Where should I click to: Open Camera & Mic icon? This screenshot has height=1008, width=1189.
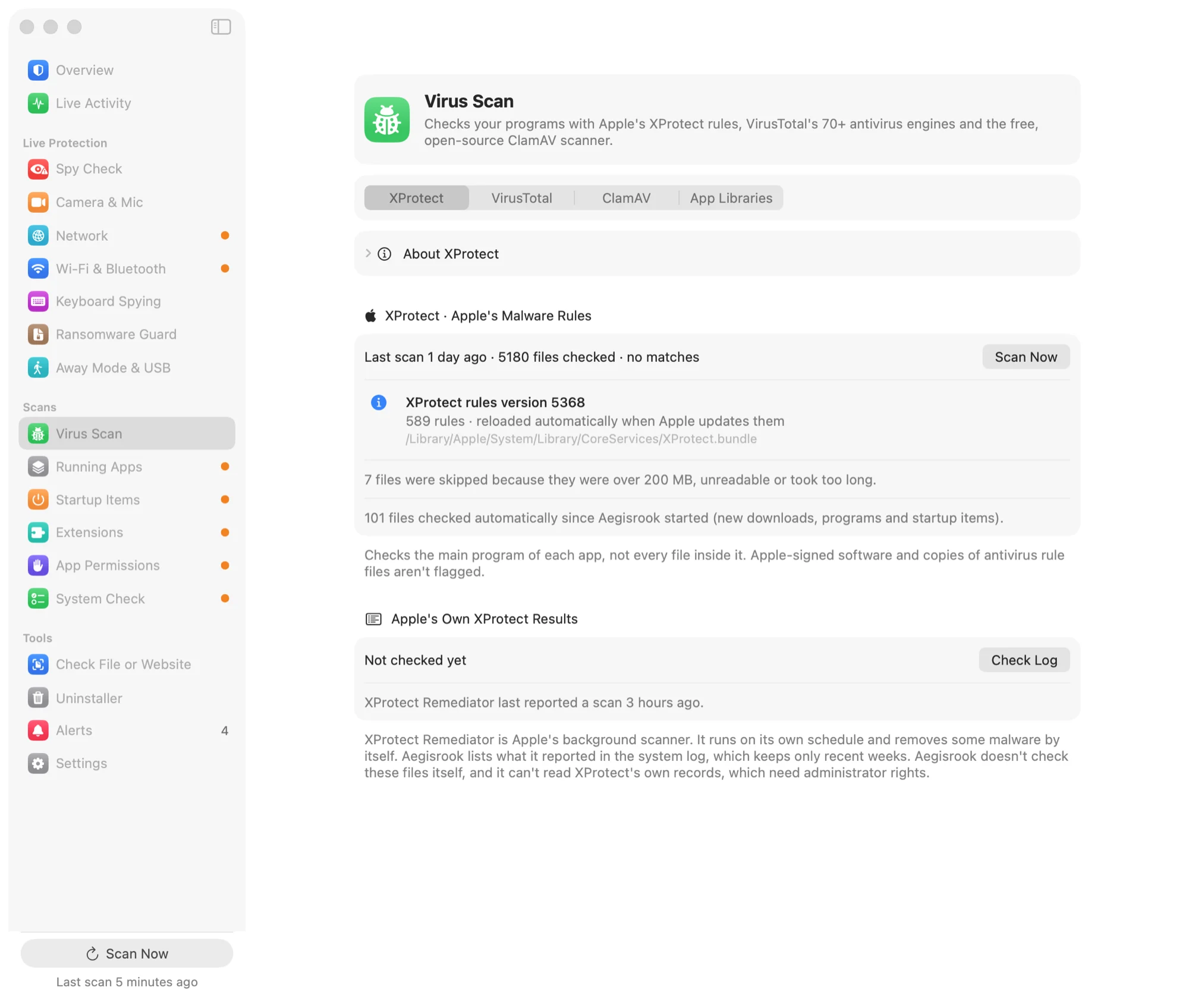38,203
